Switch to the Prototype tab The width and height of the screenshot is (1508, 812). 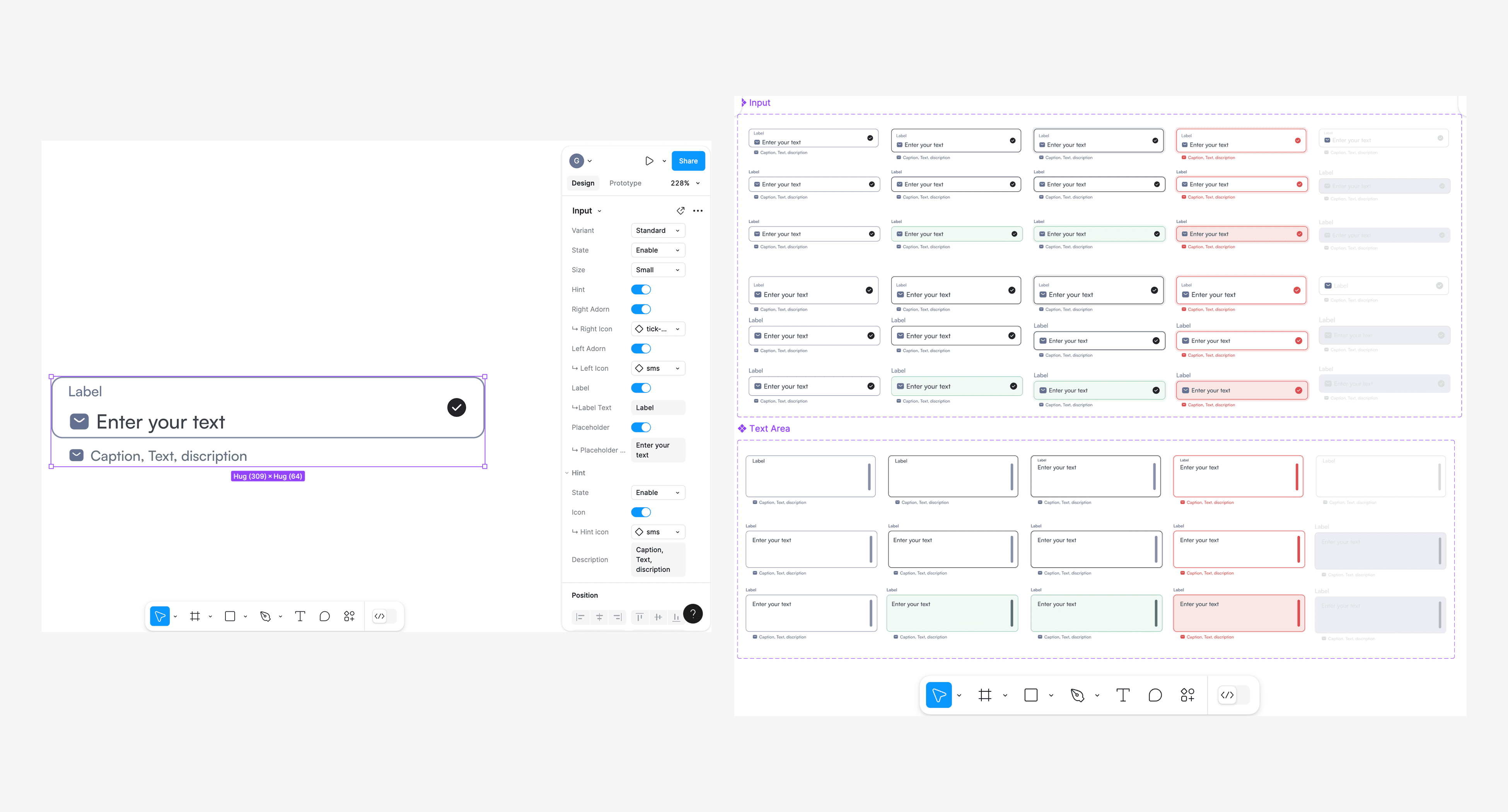tap(624, 183)
